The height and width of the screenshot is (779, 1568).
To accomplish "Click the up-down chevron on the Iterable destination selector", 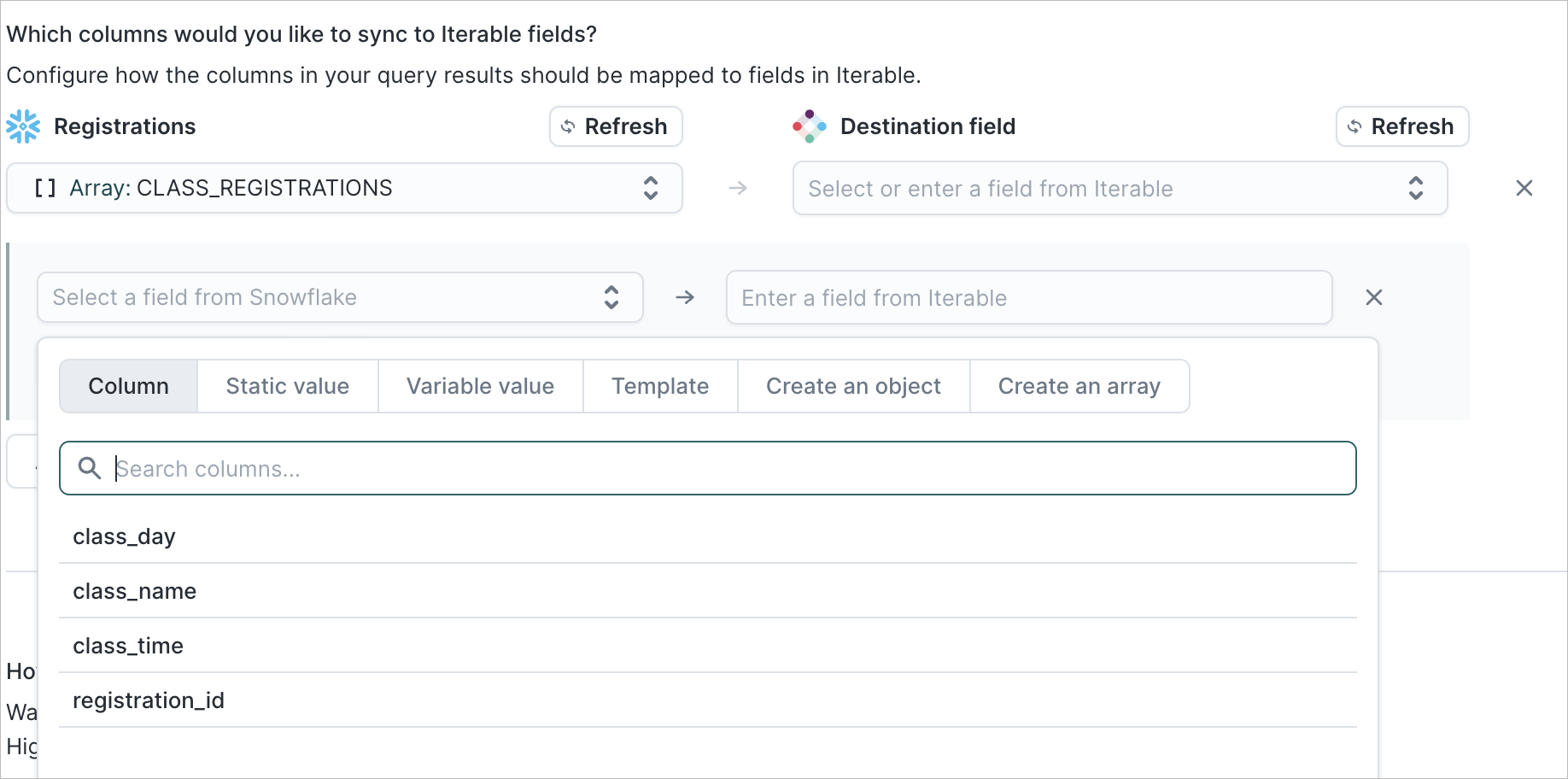I will [x=1416, y=188].
